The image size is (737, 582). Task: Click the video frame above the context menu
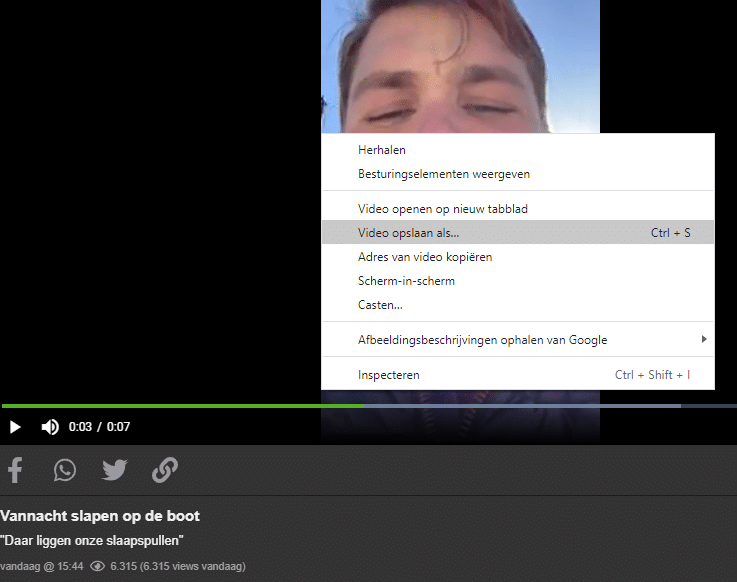coord(460,66)
